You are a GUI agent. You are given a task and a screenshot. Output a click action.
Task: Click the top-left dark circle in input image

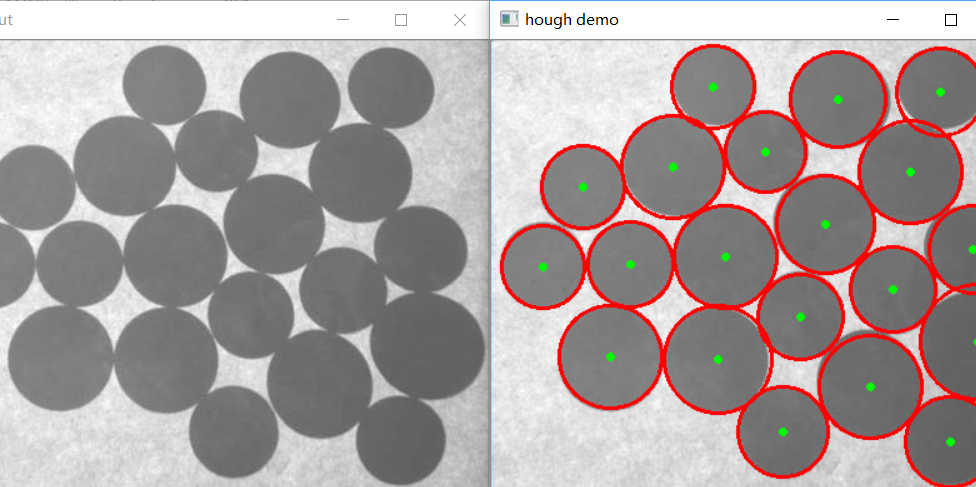(x=164, y=85)
